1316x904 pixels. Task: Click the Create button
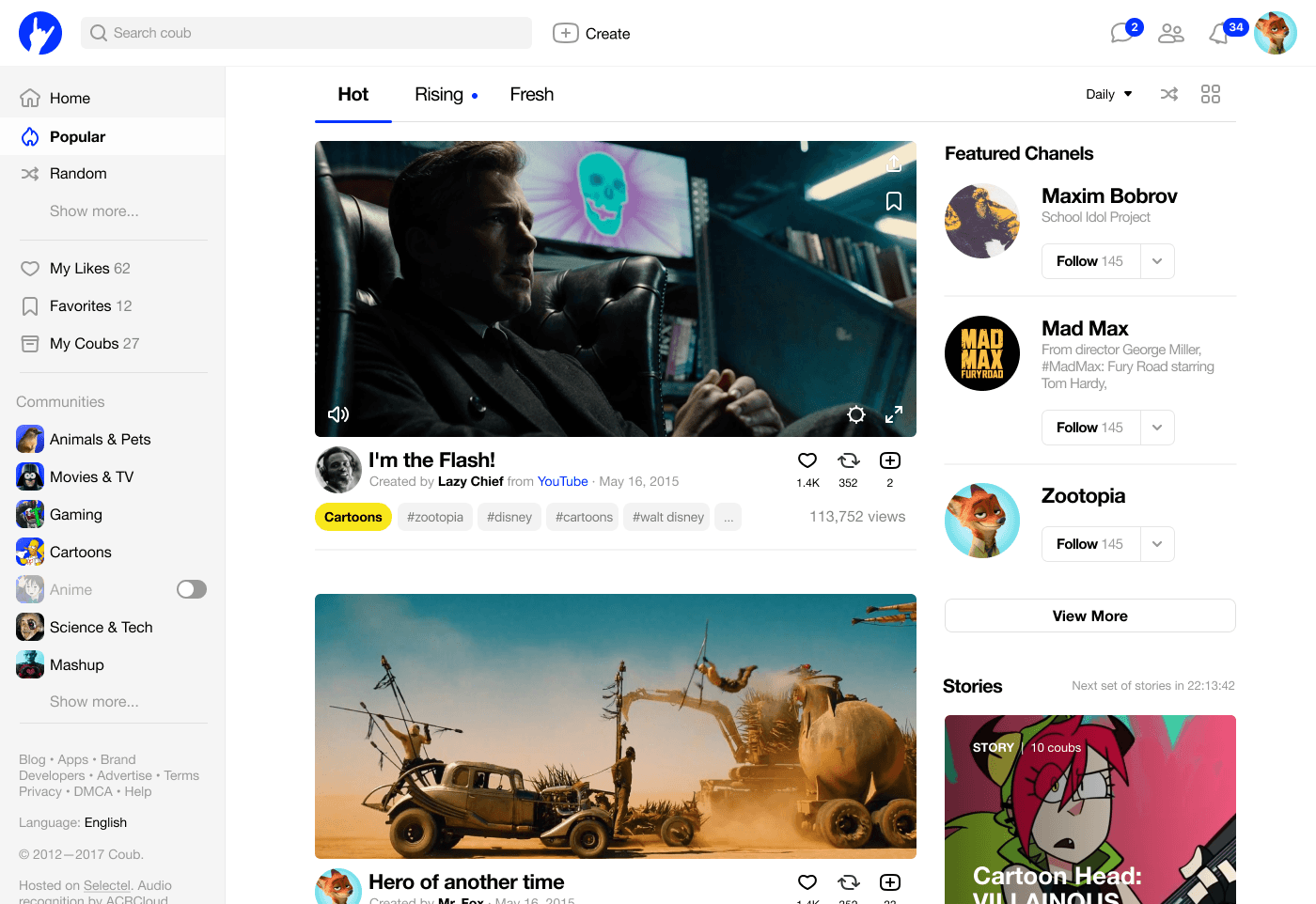591,33
